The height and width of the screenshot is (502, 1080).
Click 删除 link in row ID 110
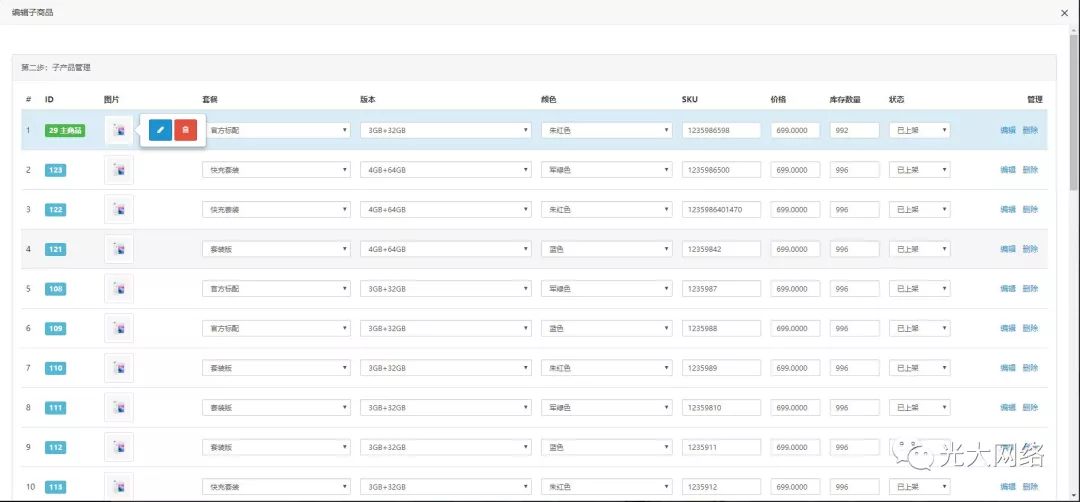[x=1030, y=368]
